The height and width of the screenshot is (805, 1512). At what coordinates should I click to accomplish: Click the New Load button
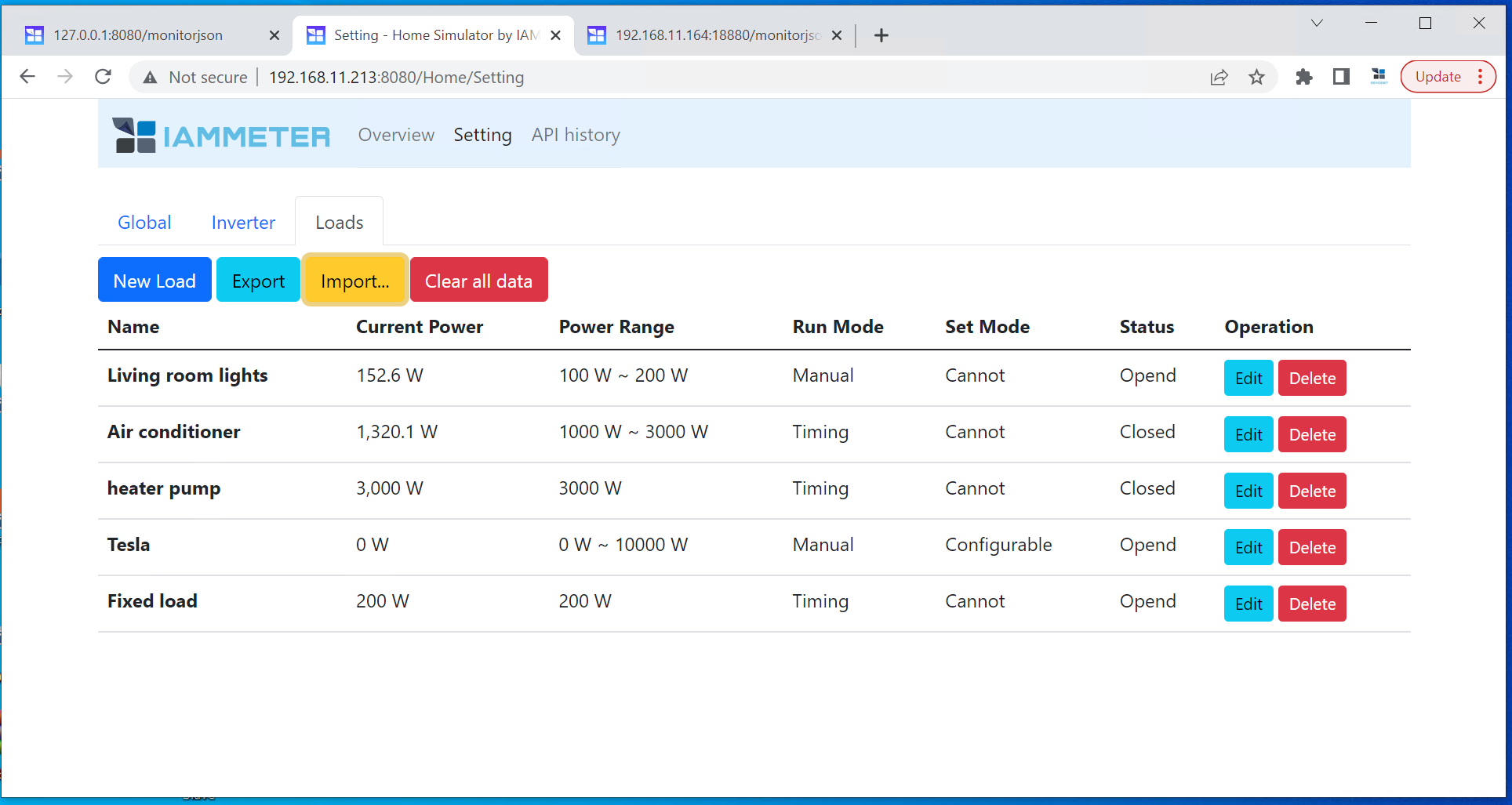pyautogui.click(x=154, y=281)
